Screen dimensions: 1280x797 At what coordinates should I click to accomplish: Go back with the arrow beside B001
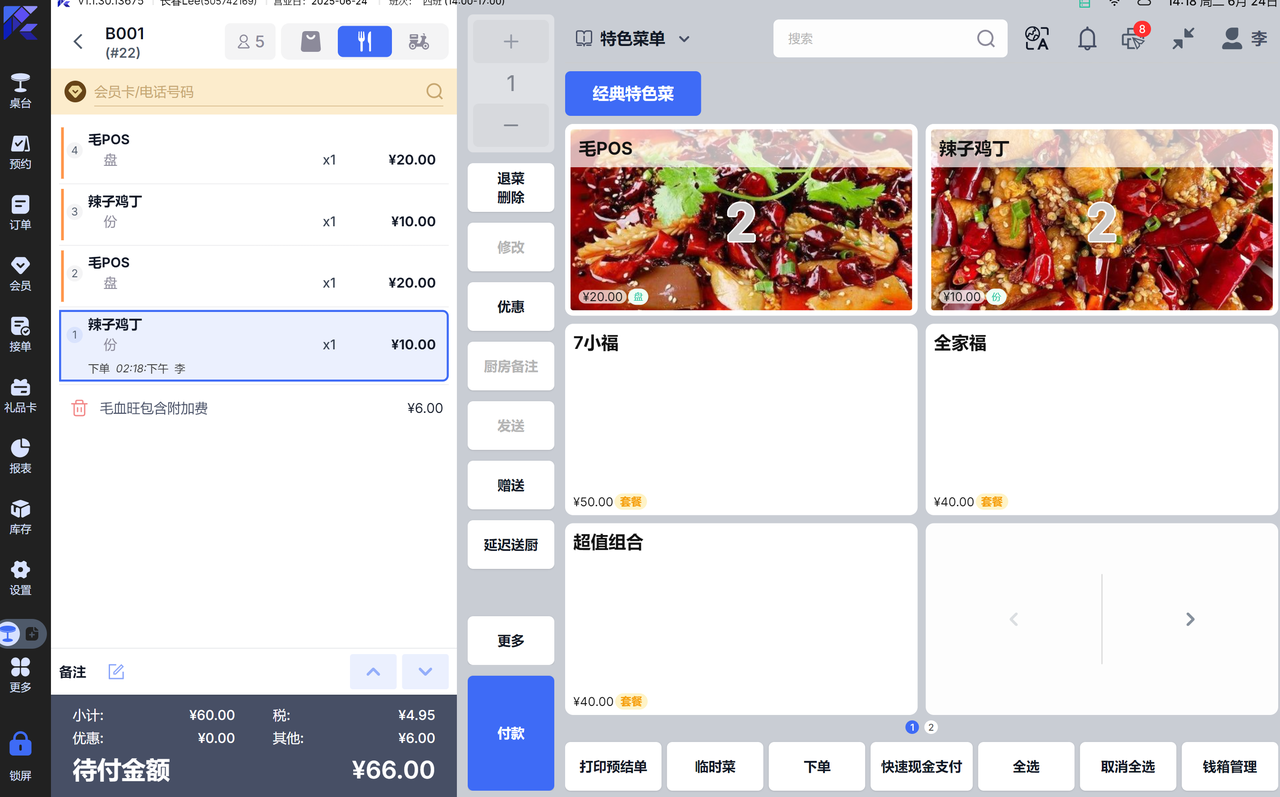click(x=78, y=41)
